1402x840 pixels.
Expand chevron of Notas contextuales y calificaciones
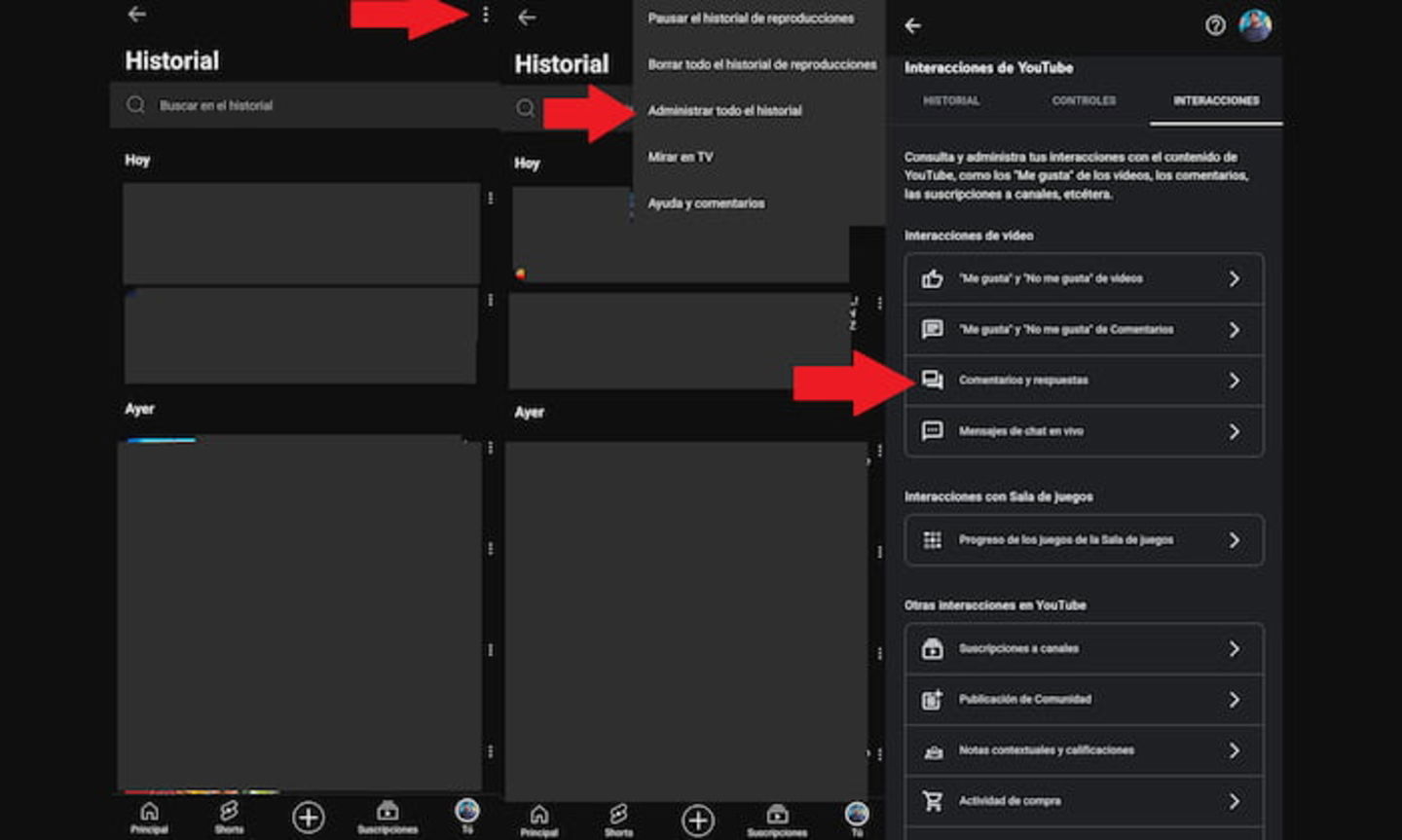1234,750
